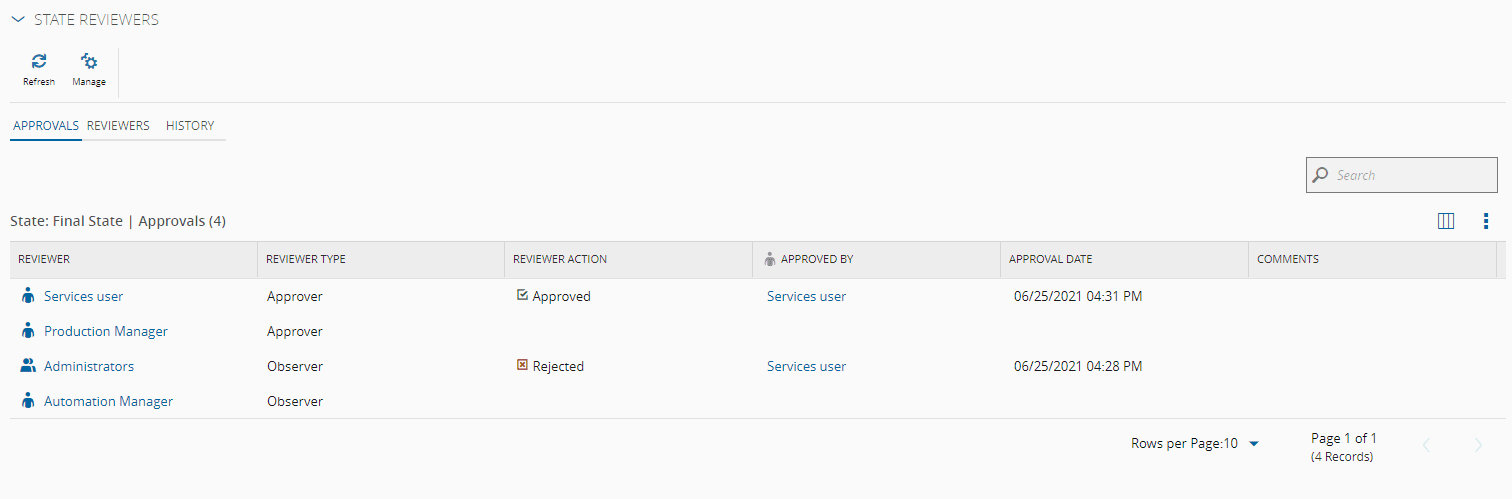Screen dimensions: 1512x499
Task: Switch to the History tab
Action: pyautogui.click(x=190, y=126)
